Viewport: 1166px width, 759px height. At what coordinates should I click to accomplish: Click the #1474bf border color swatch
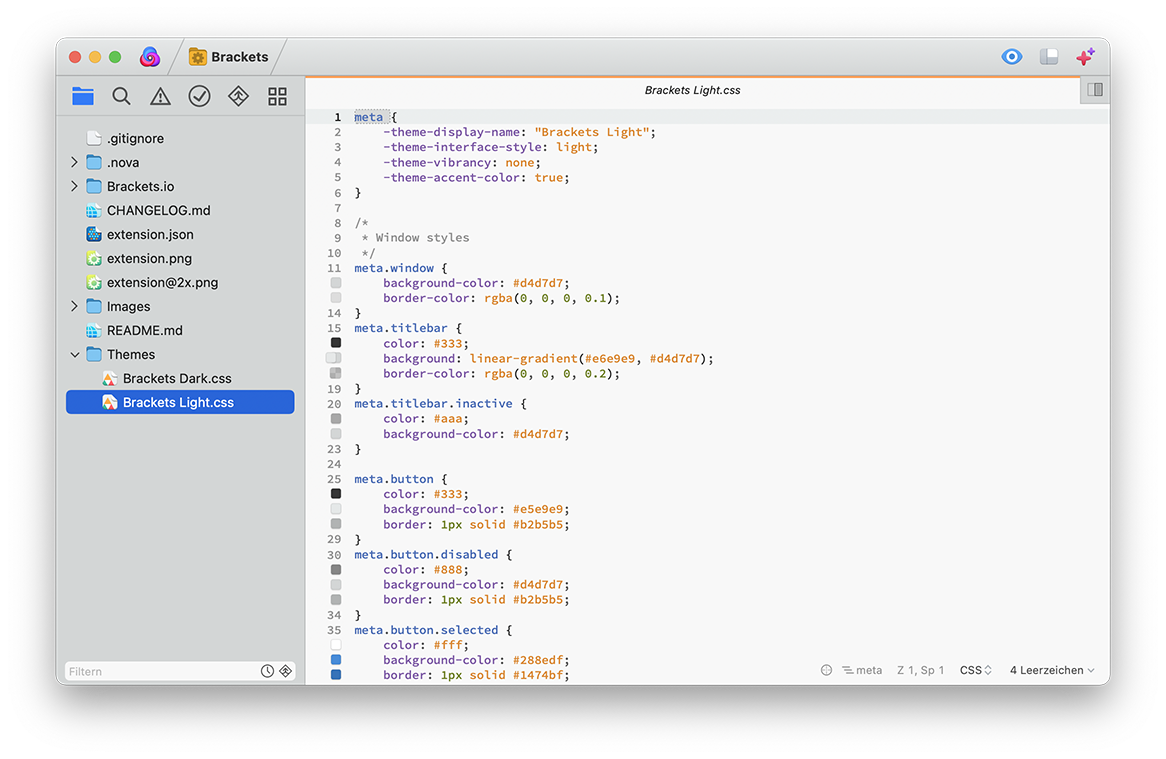pyautogui.click(x=336, y=674)
